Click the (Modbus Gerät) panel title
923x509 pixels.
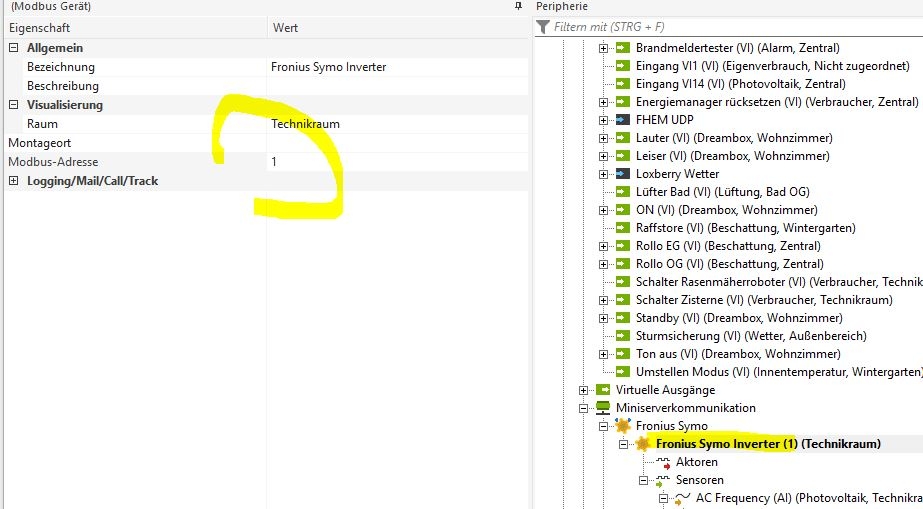click(x=51, y=6)
